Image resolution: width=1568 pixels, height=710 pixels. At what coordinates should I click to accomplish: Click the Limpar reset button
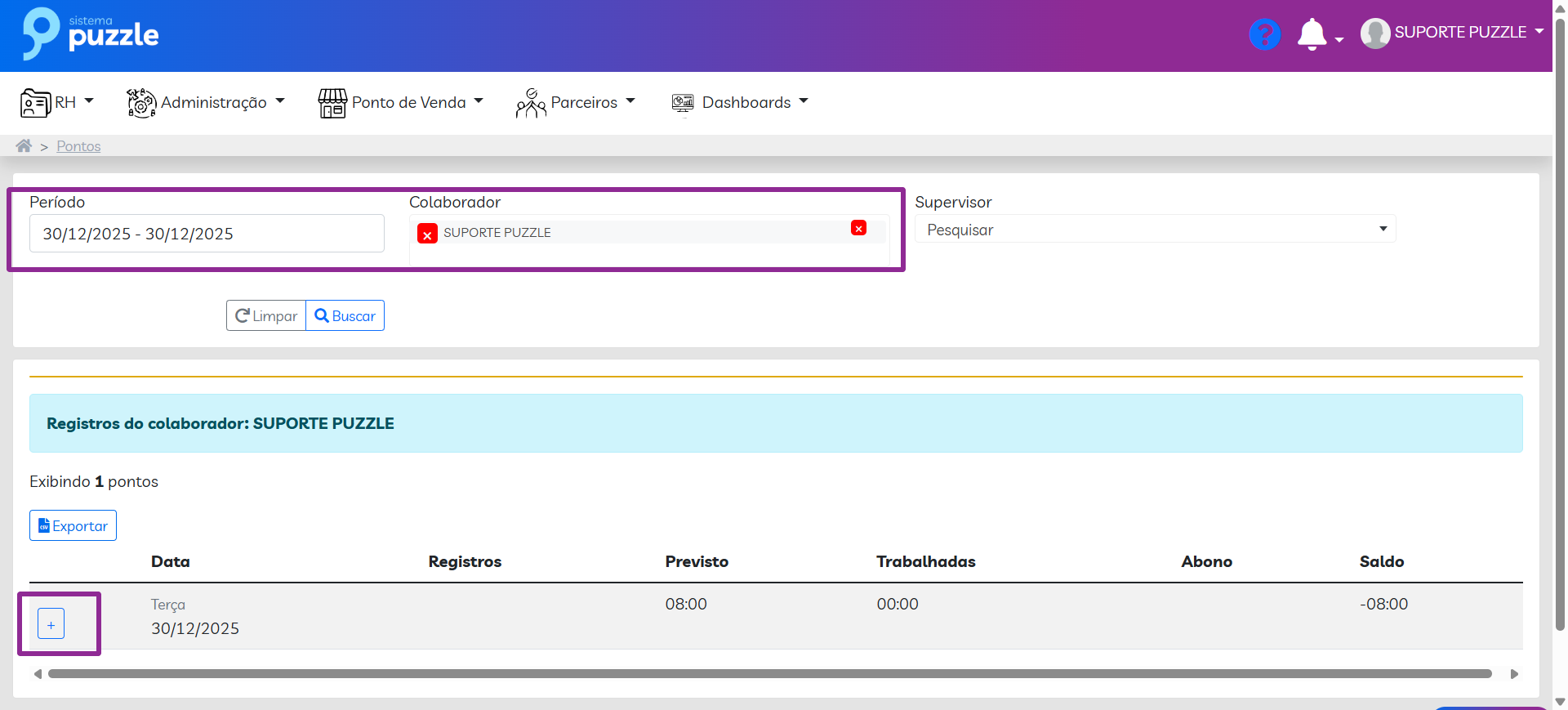click(x=266, y=316)
